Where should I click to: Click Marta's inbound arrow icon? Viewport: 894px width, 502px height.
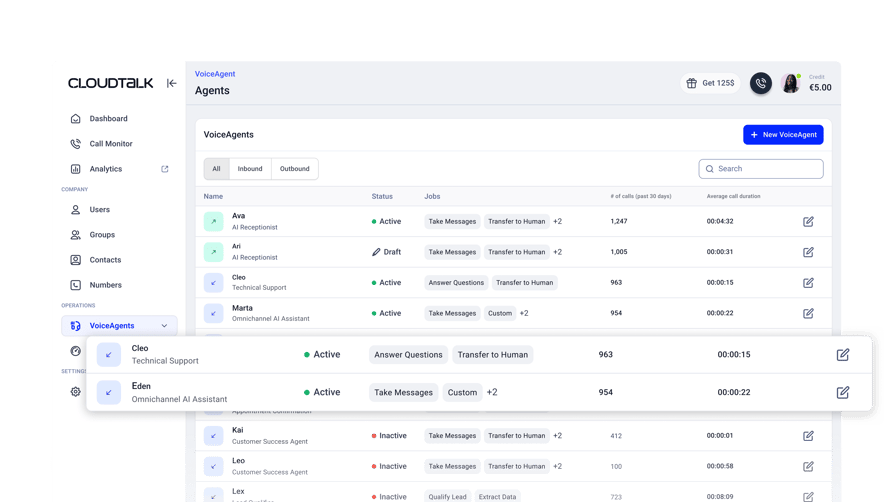click(x=213, y=313)
